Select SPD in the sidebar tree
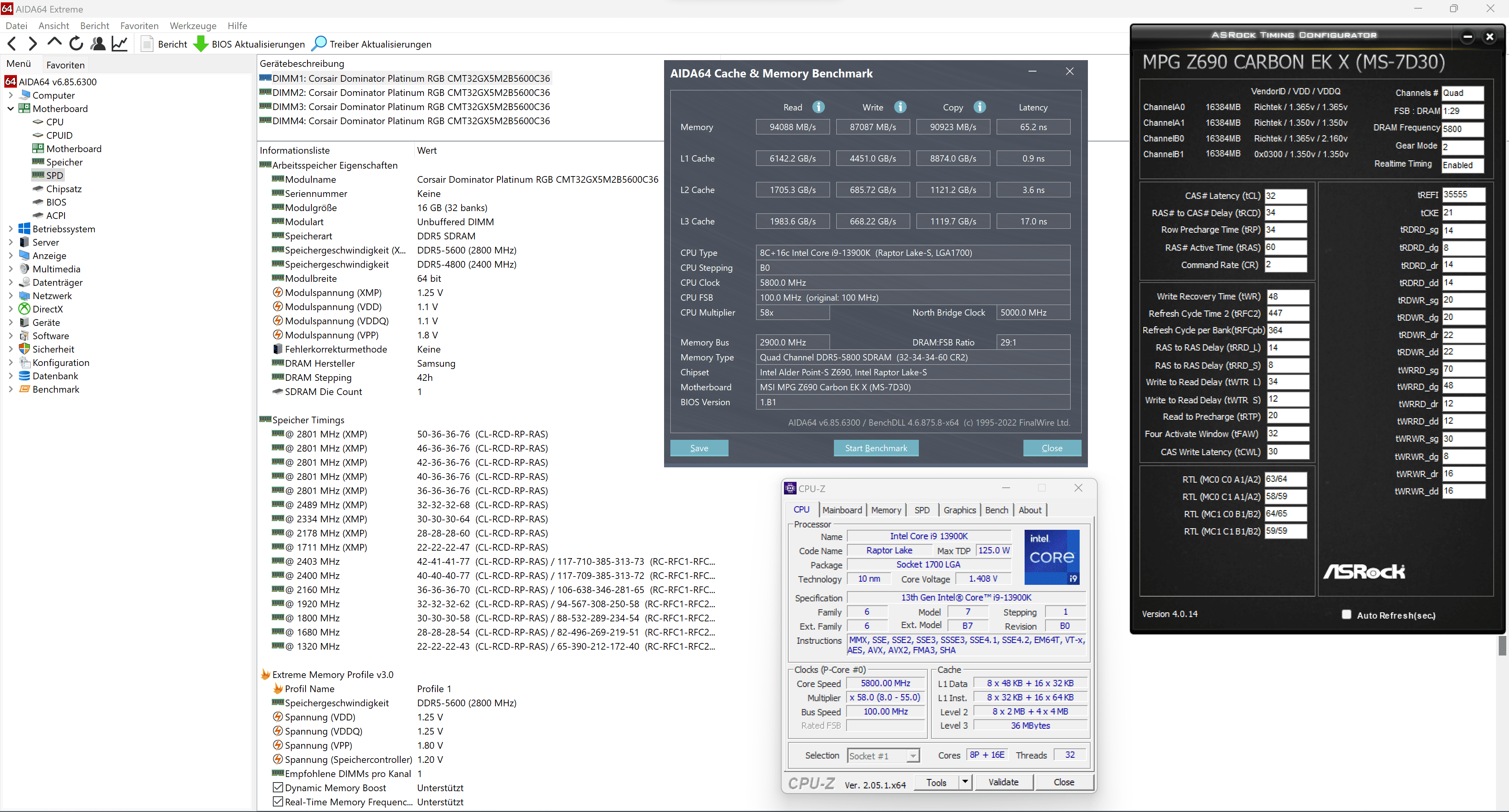The height and width of the screenshot is (812, 1509). tap(55, 175)
